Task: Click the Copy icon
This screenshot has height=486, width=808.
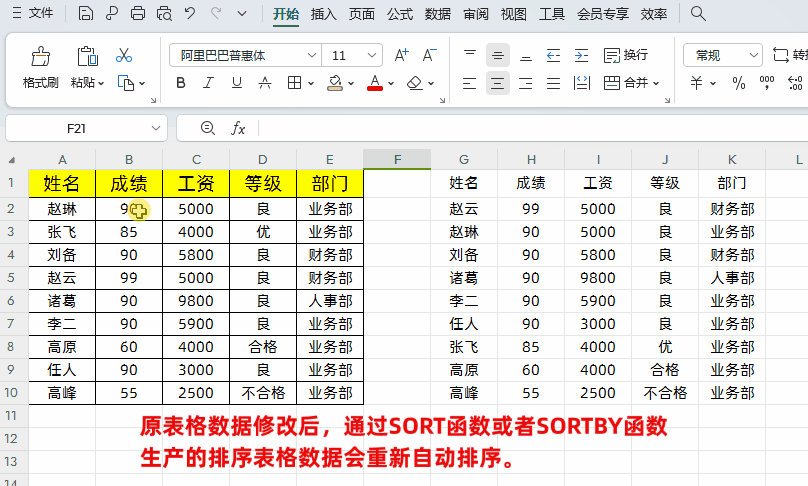Action: click(x=126, y=82)
